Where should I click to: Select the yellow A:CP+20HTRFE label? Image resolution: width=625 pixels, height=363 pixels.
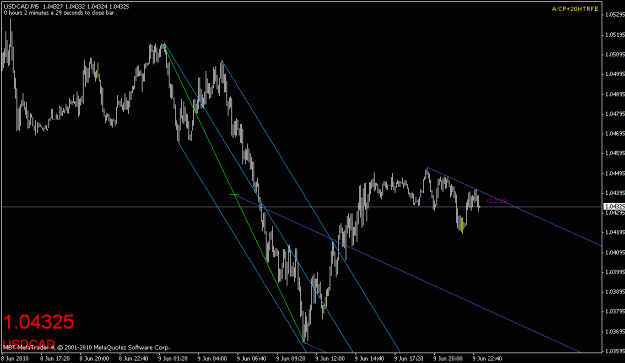click(575, 9)
